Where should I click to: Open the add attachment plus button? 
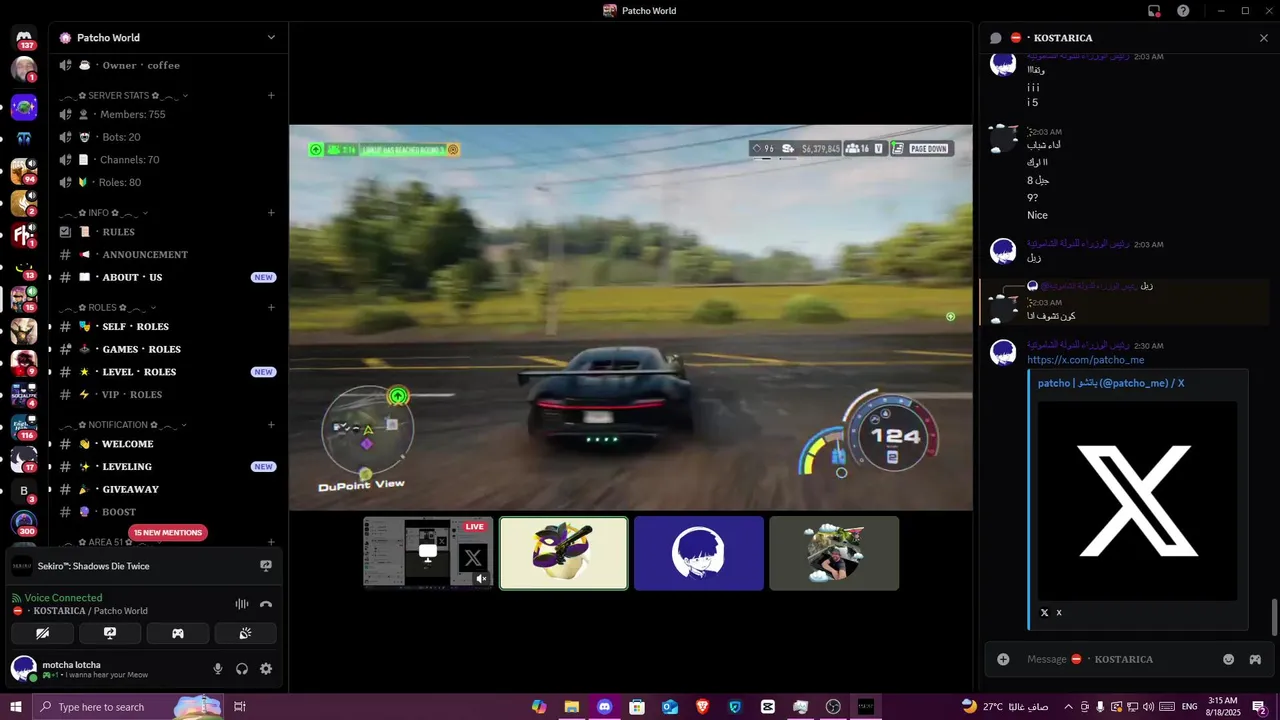[1003, 659]
